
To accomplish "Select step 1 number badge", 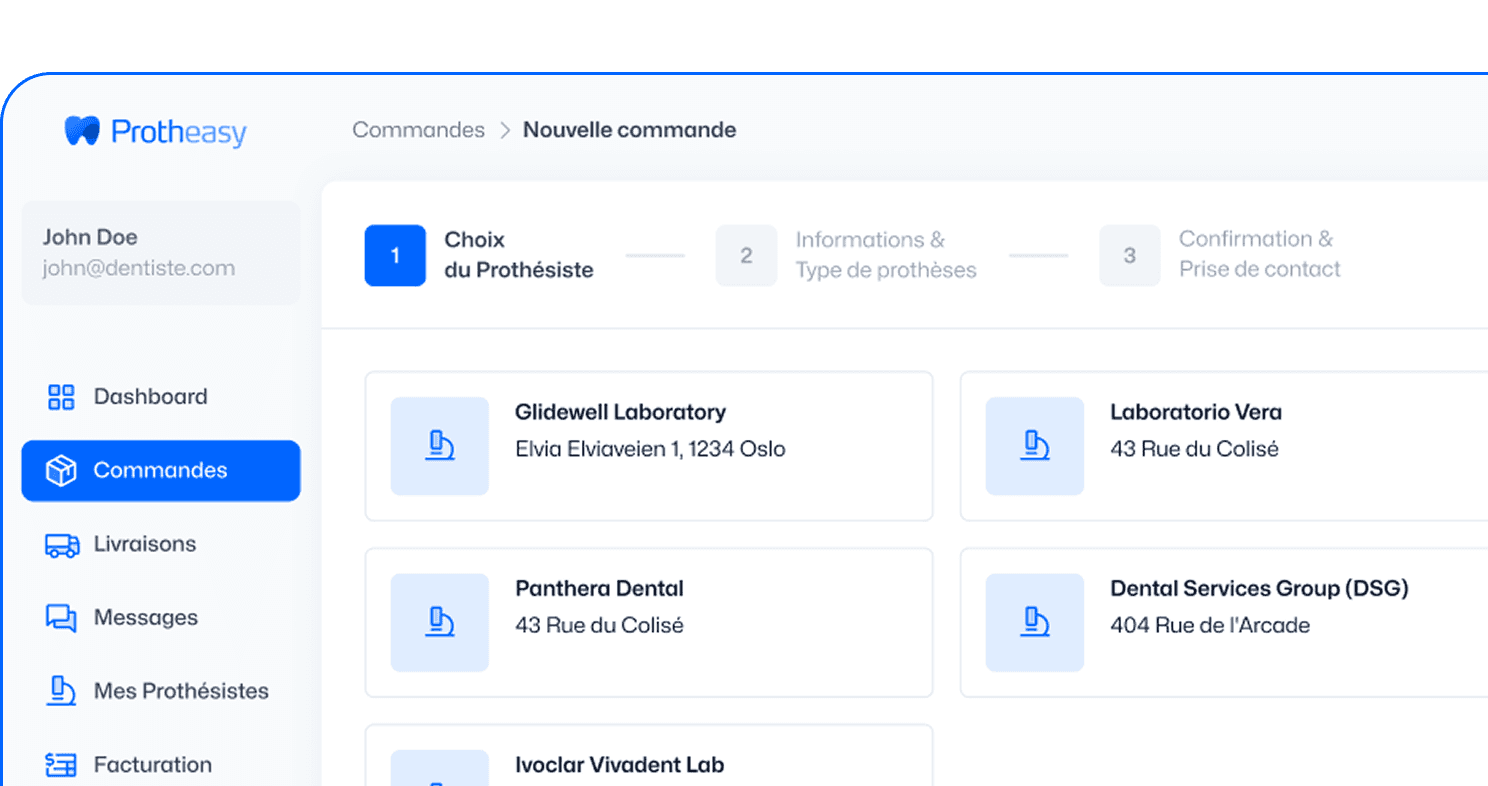I will click(x=395, y=255).
